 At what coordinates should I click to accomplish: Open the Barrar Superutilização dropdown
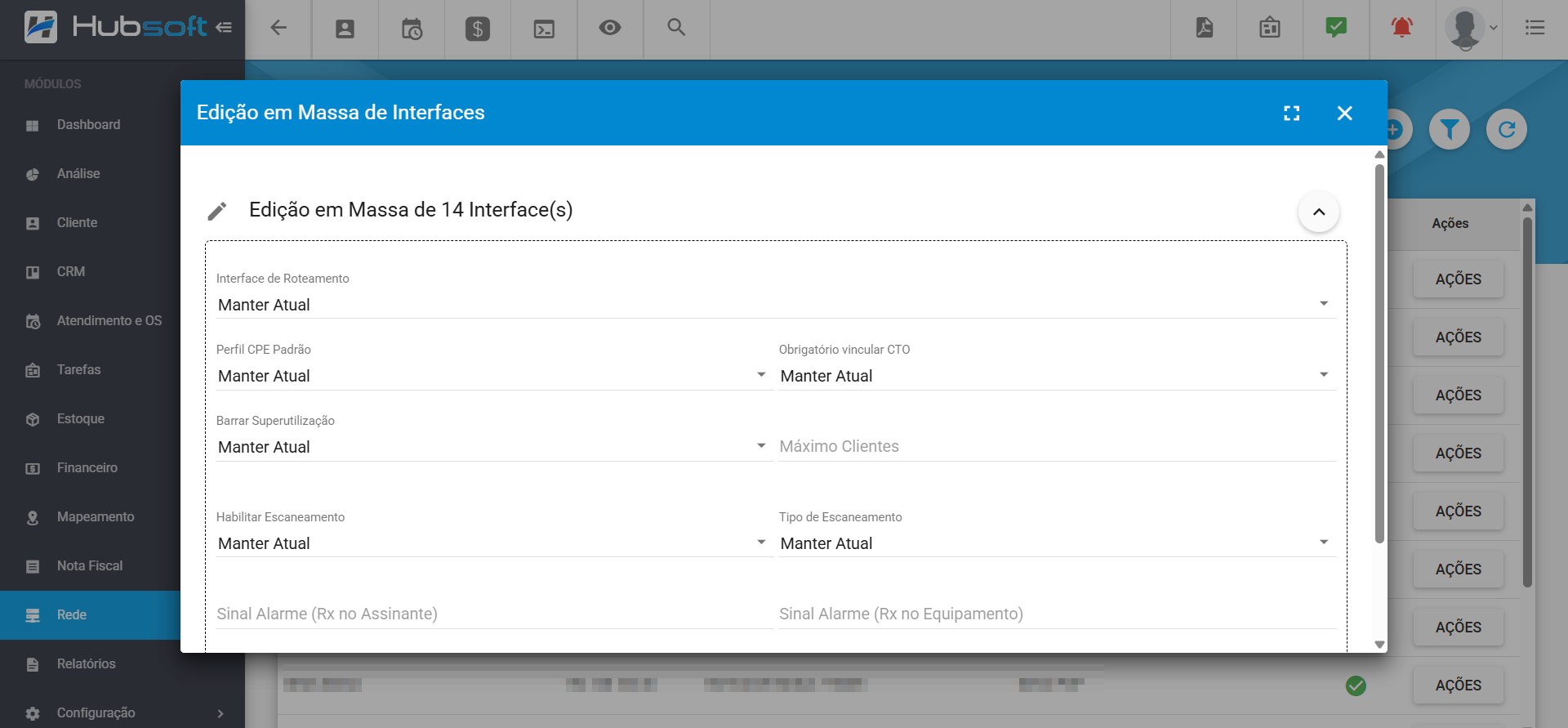(493, 447)
